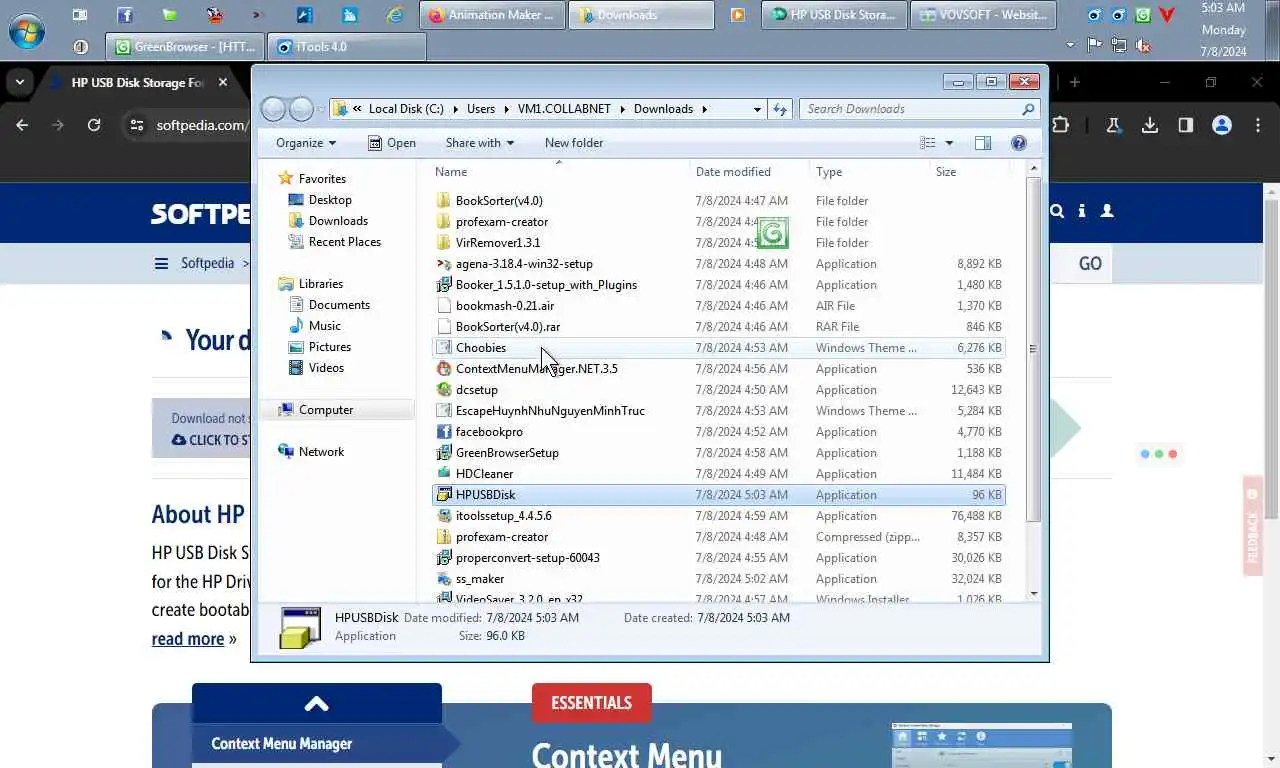This screenshot has height=768, width=1280.
Task: Open the Share with menu
Action: [479, 143]
